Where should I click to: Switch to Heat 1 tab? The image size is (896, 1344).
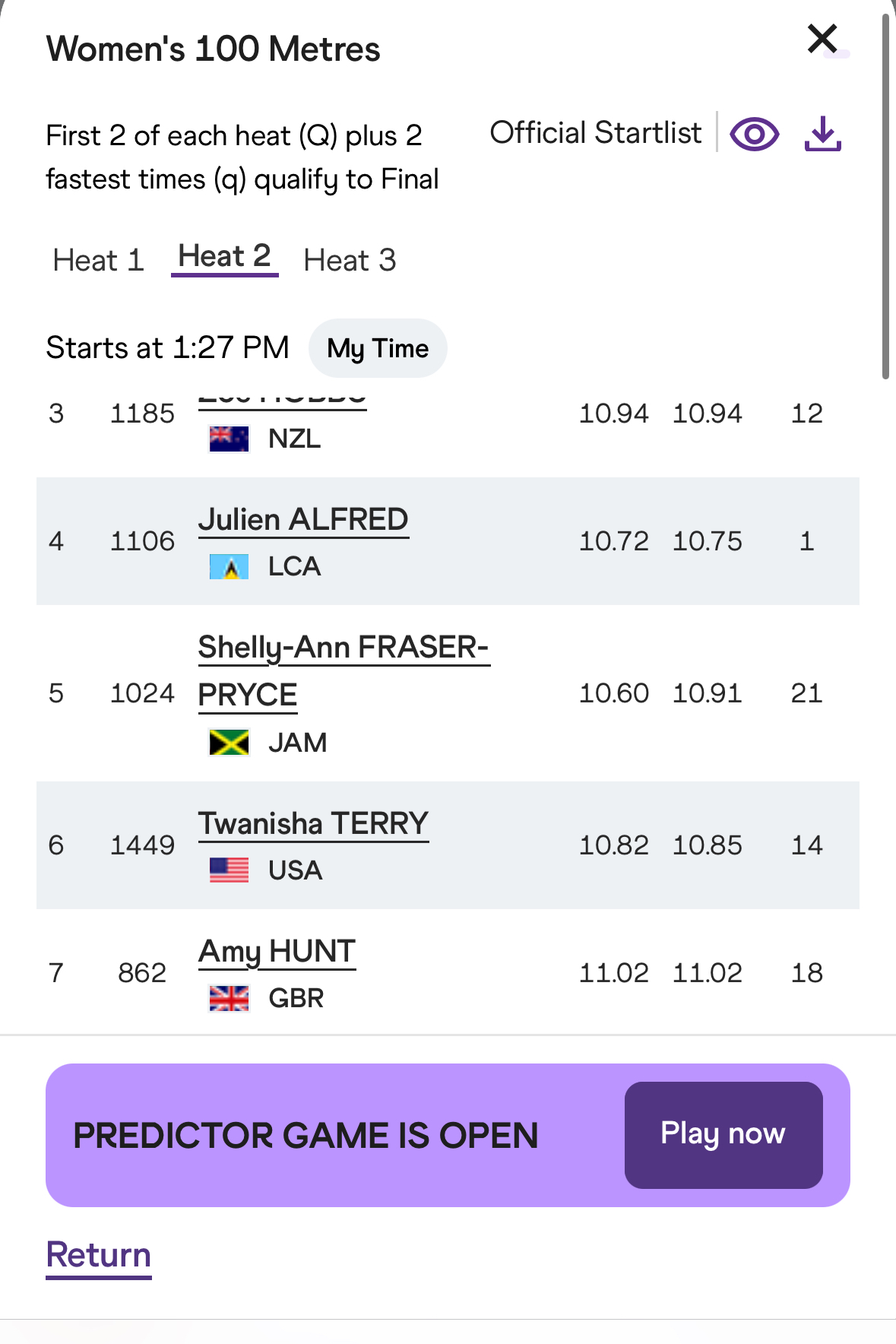[x=98, y=260]
